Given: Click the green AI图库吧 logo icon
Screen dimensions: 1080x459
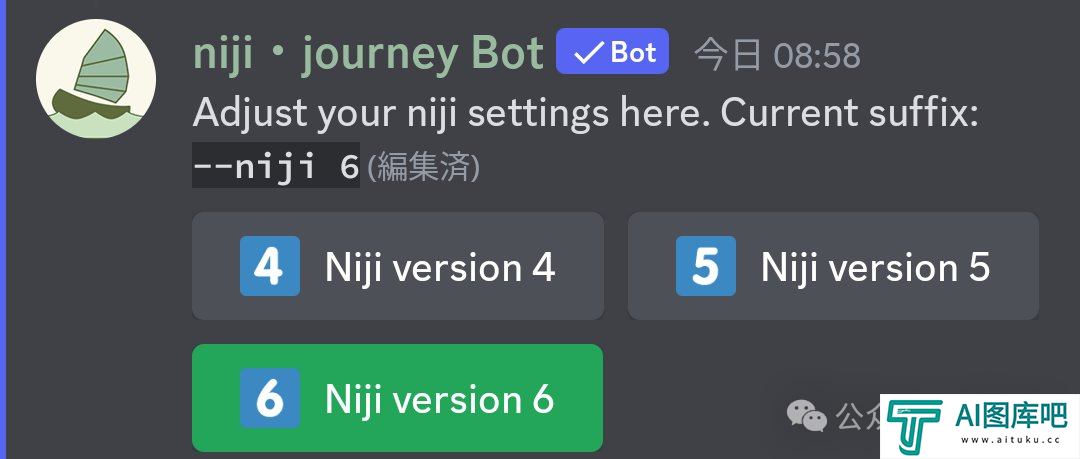Looking at the screenshot, I should point(915,425).
